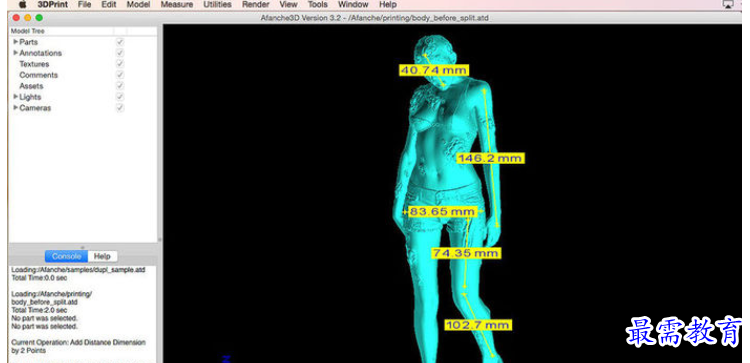Select the 146.2 mm dimension label
The width and height of the screenshot is (750, 363).
[x=490, y=158]
